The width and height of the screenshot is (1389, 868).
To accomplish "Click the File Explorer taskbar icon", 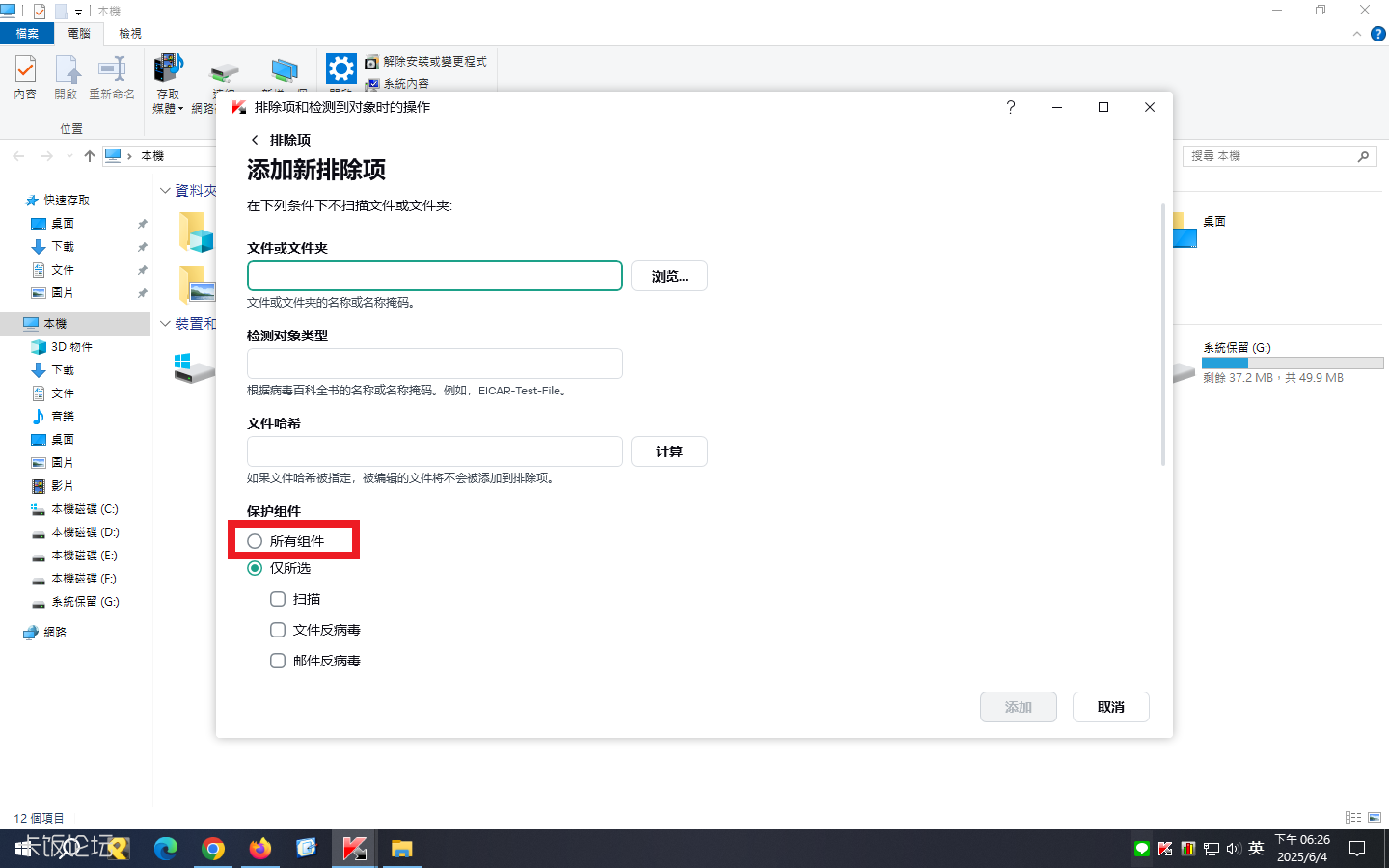I will pos(401,849).
